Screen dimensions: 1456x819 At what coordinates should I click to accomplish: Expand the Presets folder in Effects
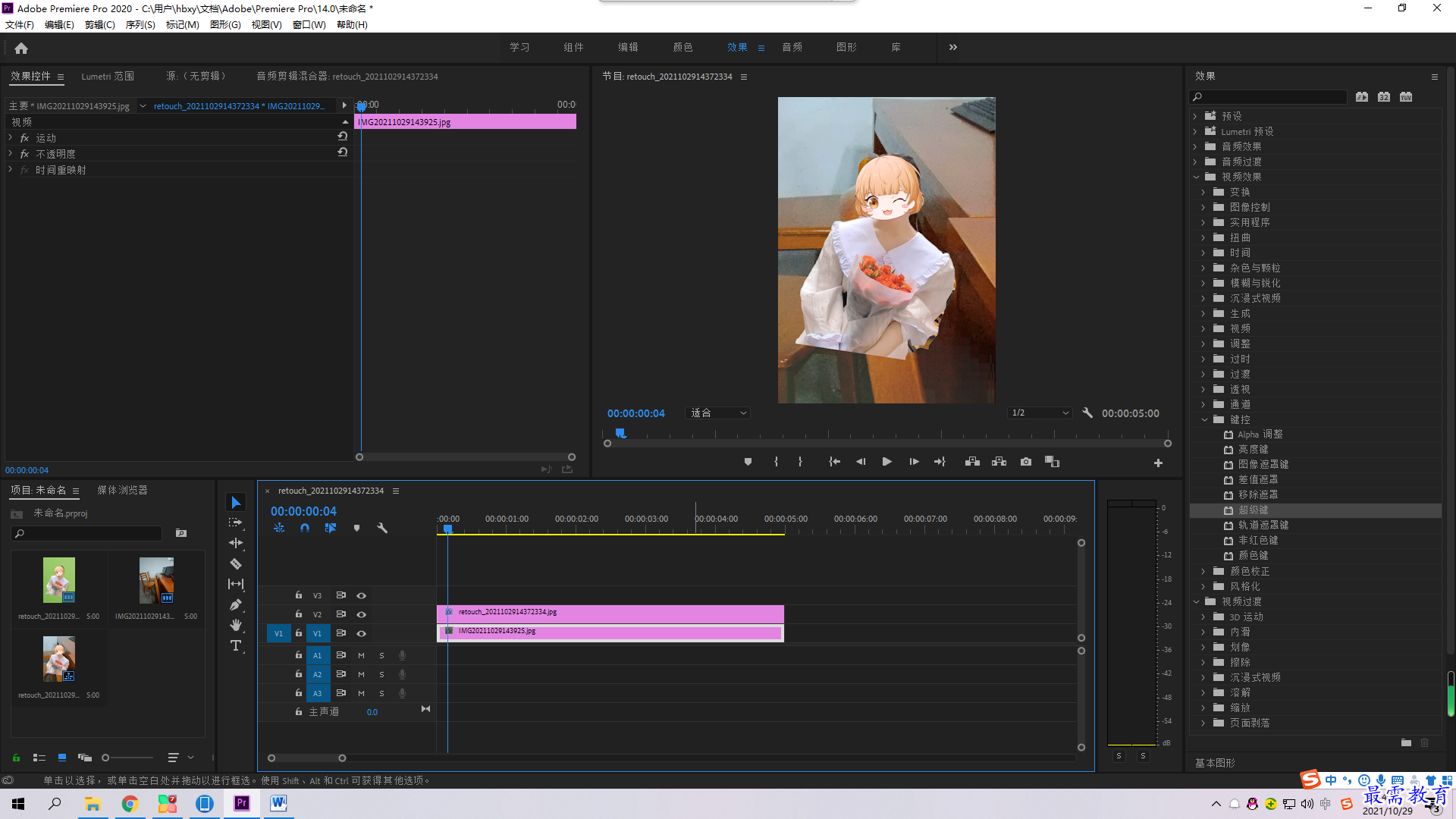[1196, 116]
